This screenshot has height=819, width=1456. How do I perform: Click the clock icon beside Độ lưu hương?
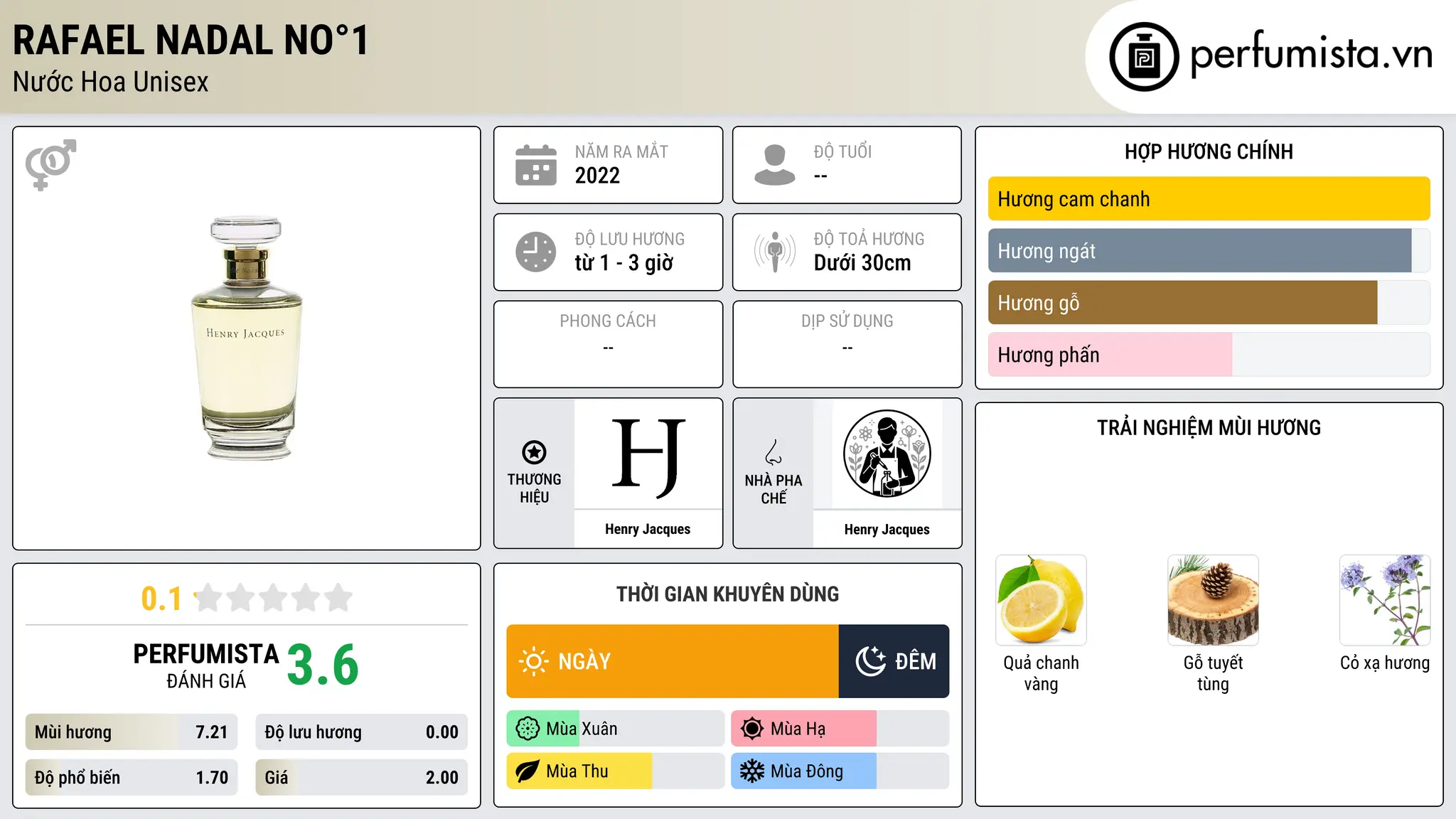tap(536, 252)
